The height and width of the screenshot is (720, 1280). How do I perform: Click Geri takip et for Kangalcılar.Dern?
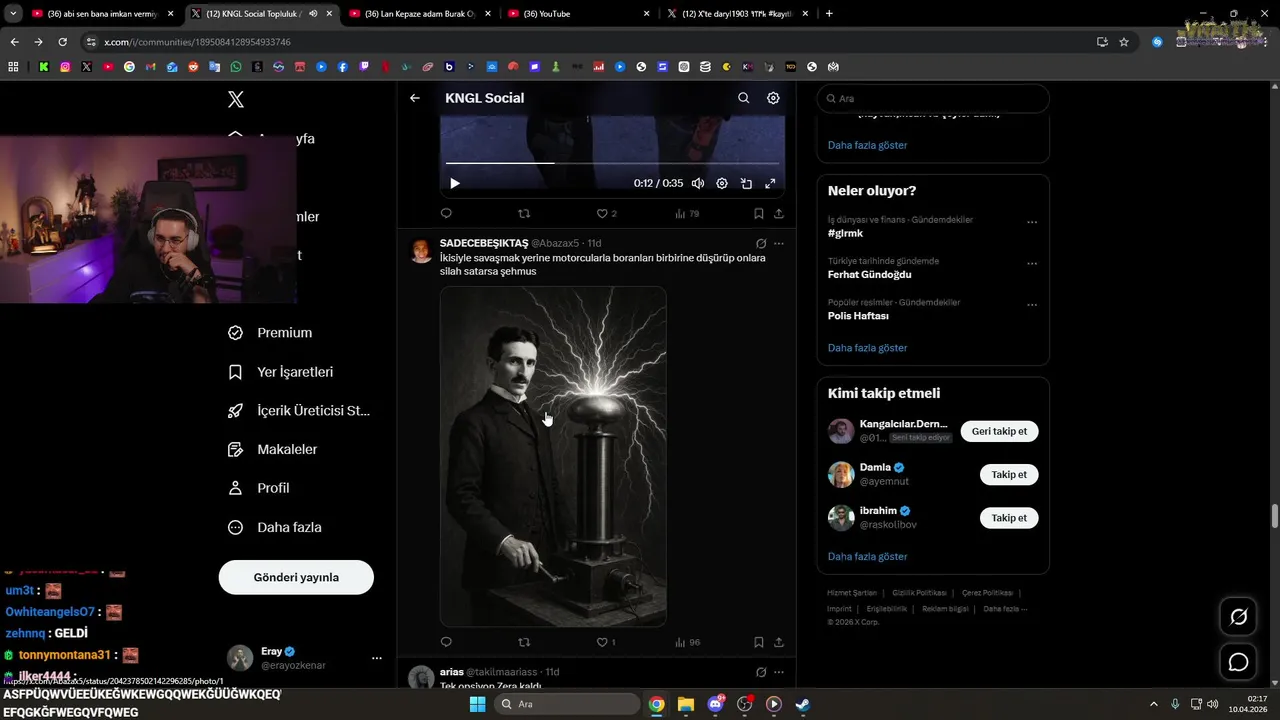tap(999, 431)
